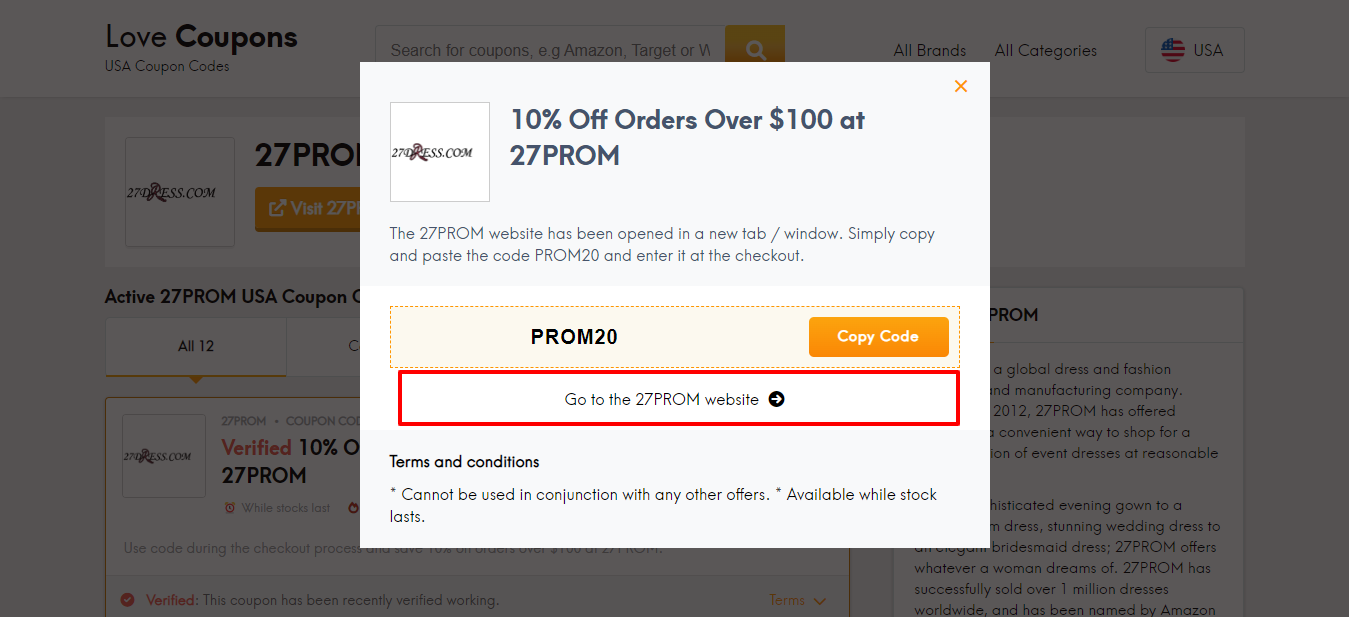Open the USA country selector
1349x617 pixels.
1194,50
